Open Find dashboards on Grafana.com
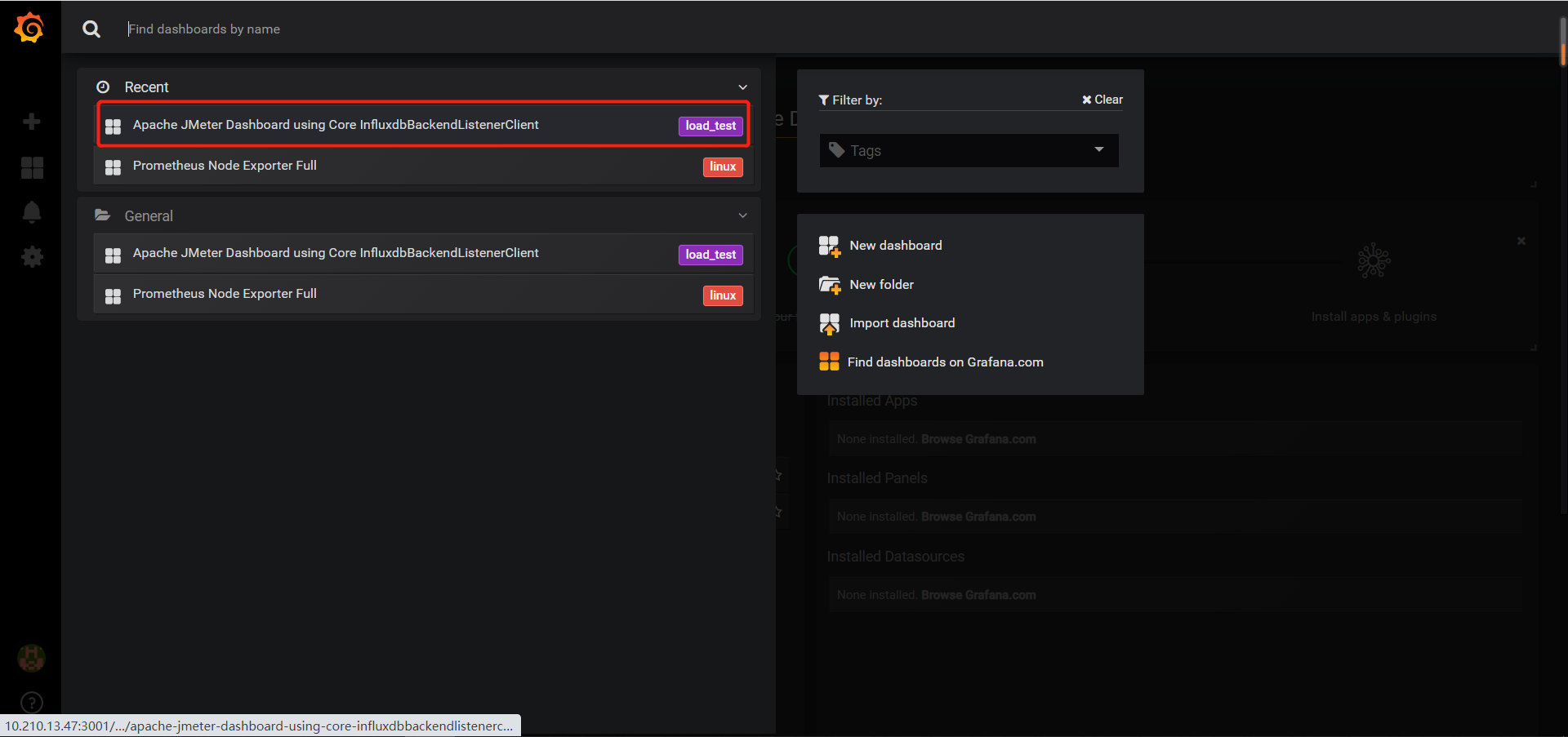The width and height of the screenshot is (1568, 737). point(946,362)
